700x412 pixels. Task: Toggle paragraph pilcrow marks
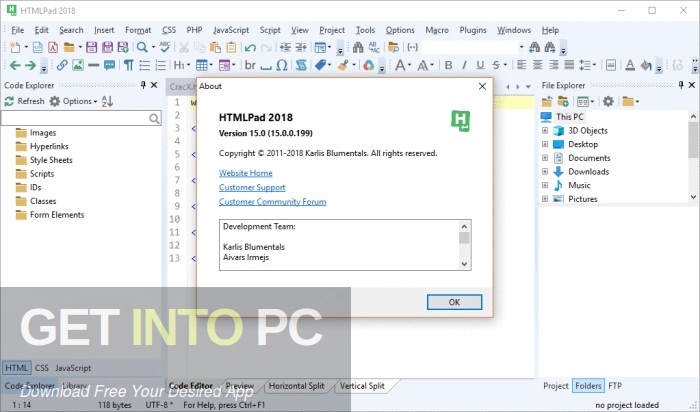click(x=129, y=66)
